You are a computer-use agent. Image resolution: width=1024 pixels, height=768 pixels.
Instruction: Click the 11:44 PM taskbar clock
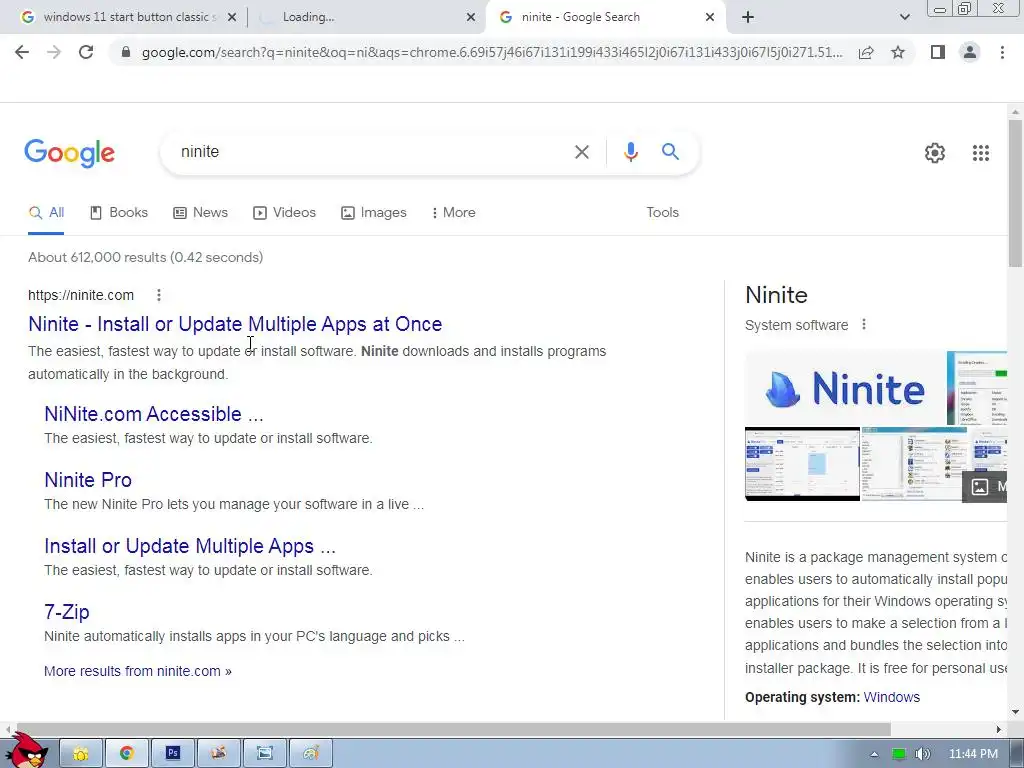[973, 754]
